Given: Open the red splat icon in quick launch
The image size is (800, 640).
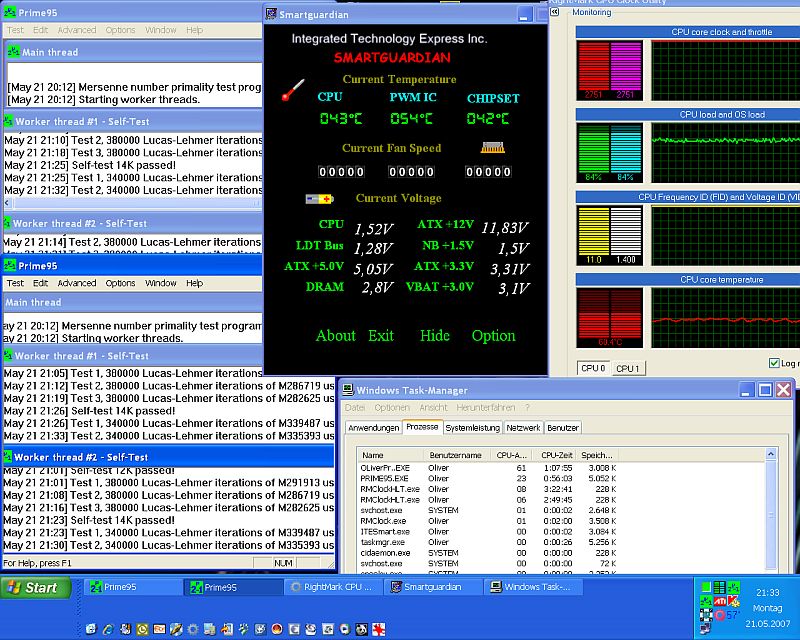Looking at the screenshot, I should point(379,629).
